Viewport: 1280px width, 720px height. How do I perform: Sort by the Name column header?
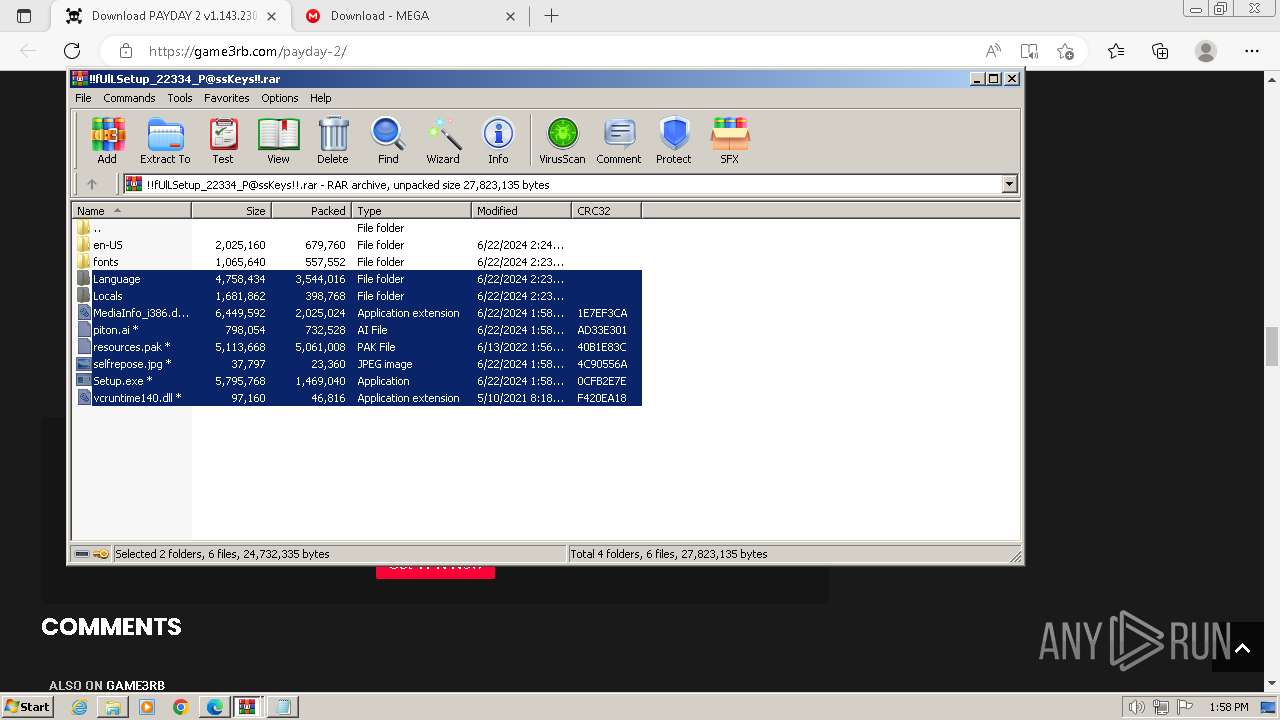click(131, 211)
